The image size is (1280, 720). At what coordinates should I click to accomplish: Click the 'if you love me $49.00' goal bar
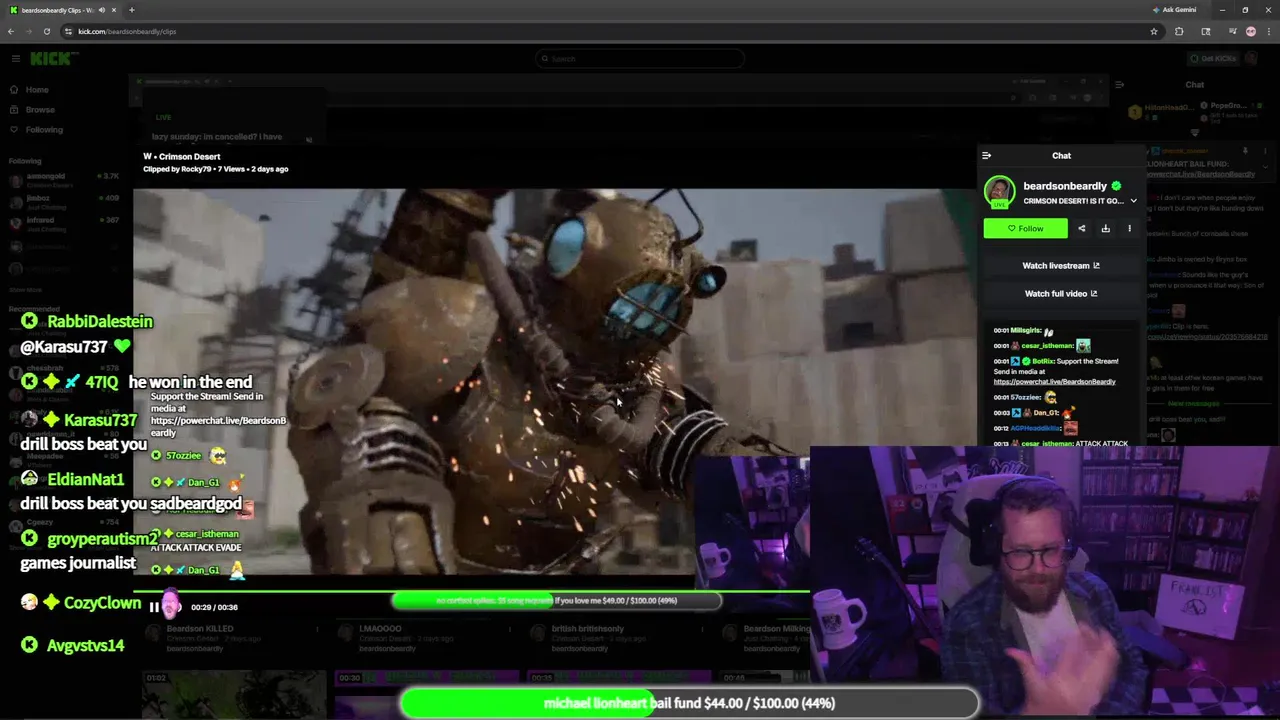[557, 601]
